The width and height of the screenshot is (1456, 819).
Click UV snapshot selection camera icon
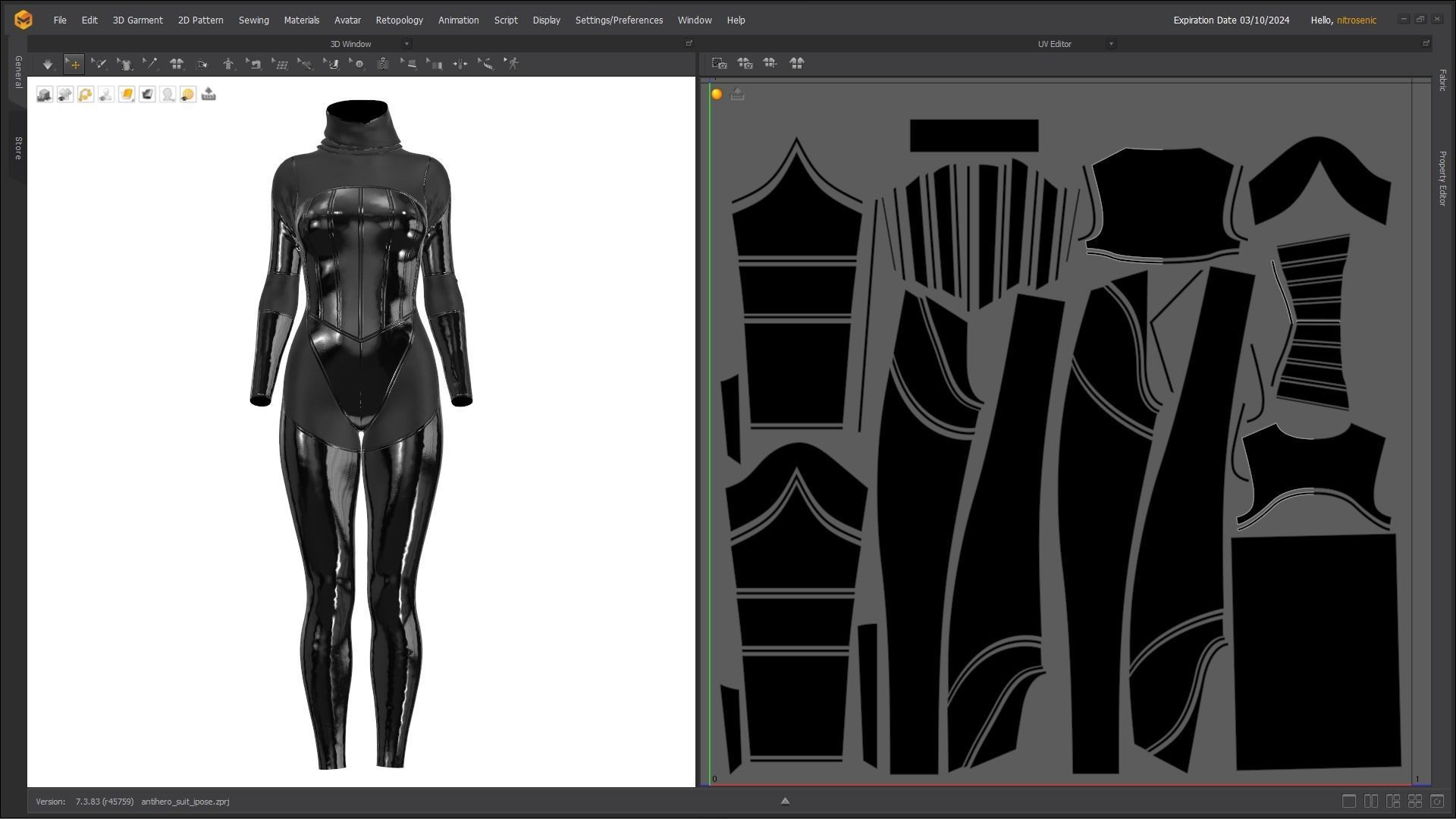click(720, 64)
